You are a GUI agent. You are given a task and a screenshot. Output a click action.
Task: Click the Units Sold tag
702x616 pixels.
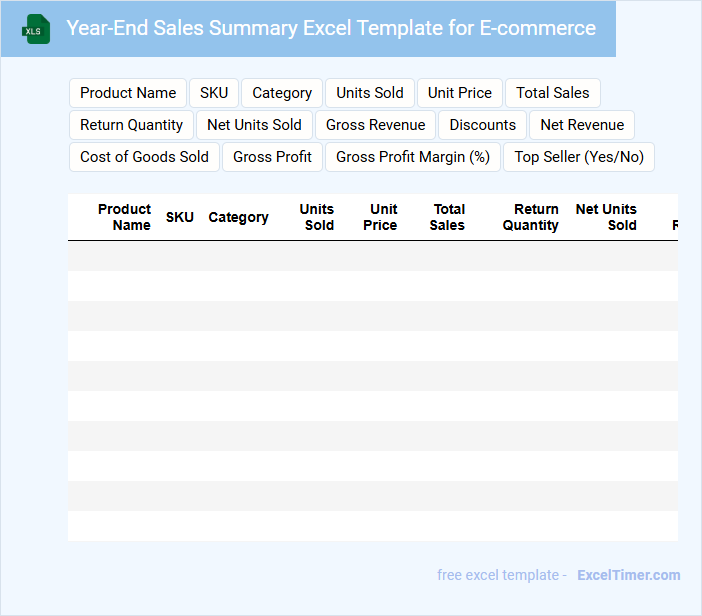pos(370,93)
